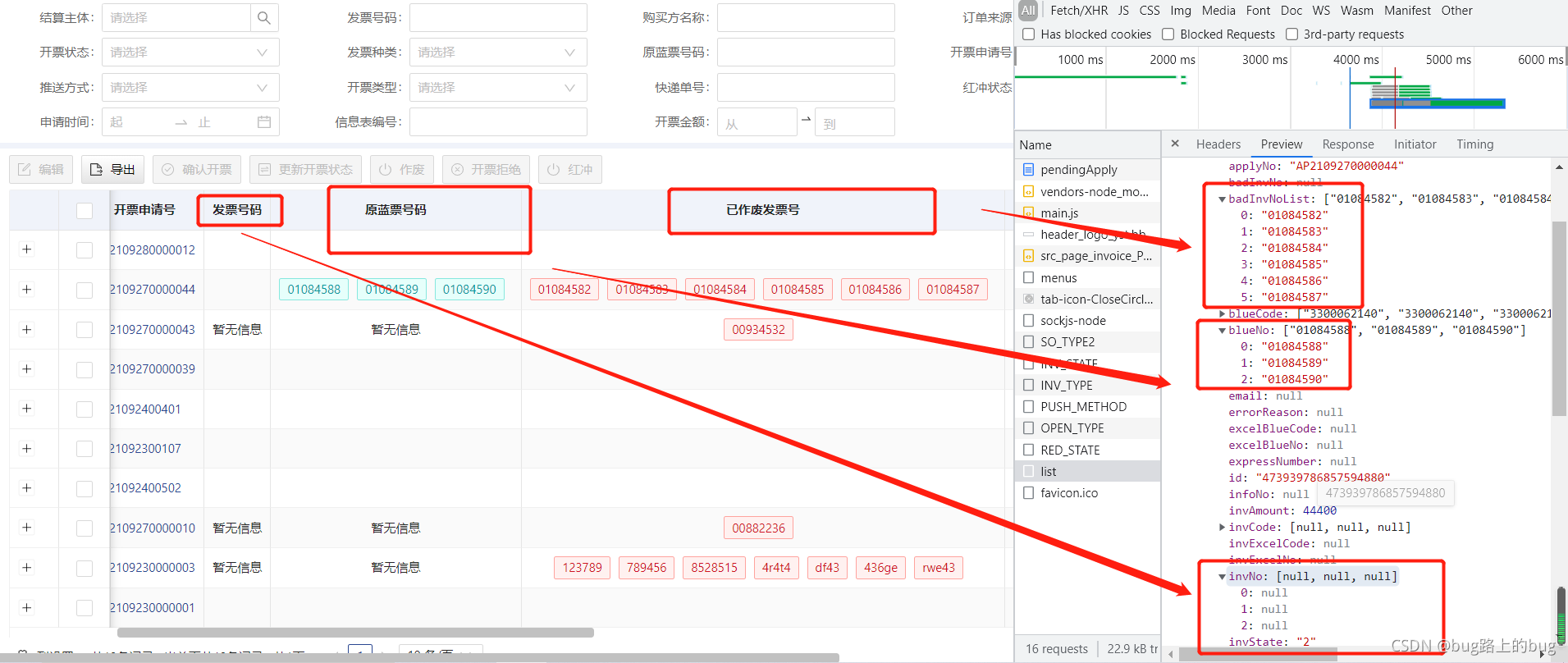The image size is (1568, 663).
Task: Expand row 2109270000010 with plus
Action: 27,528
